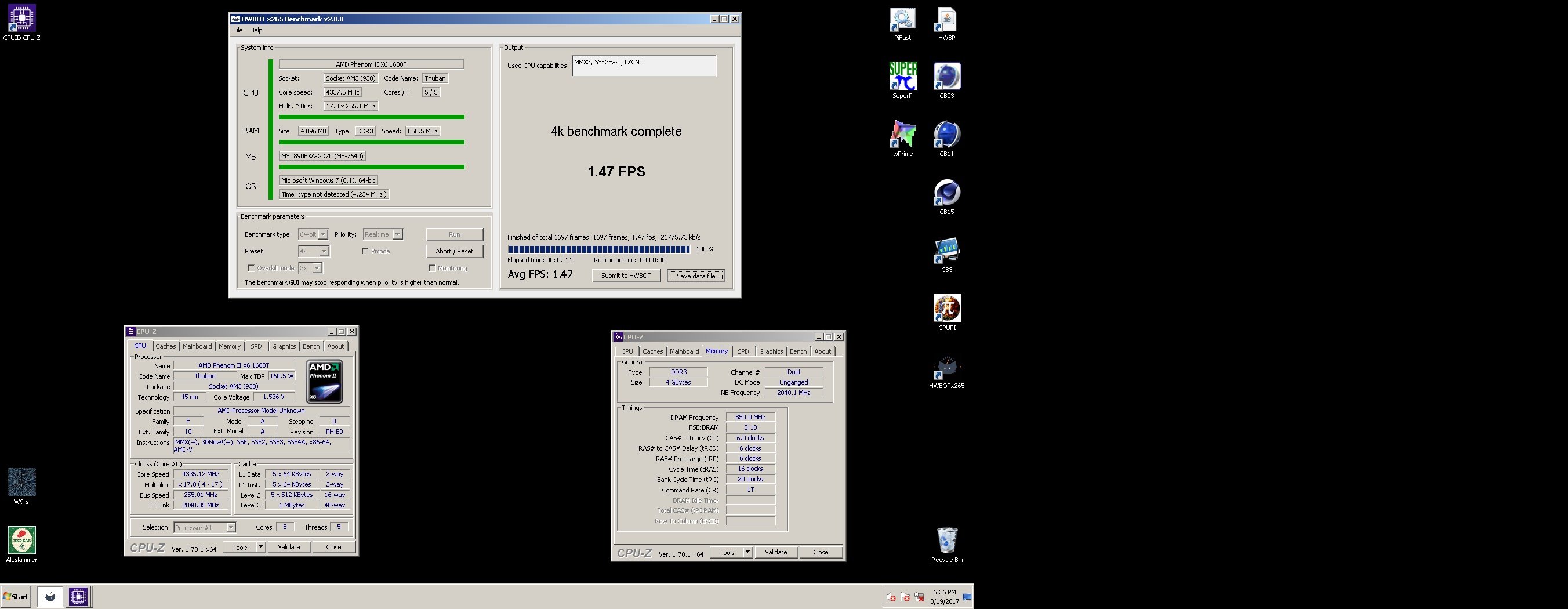Screen dimensions: 1568x609
Task: Click the CAS# Latency 6.0 clocks value
Action: coord(750,438)
